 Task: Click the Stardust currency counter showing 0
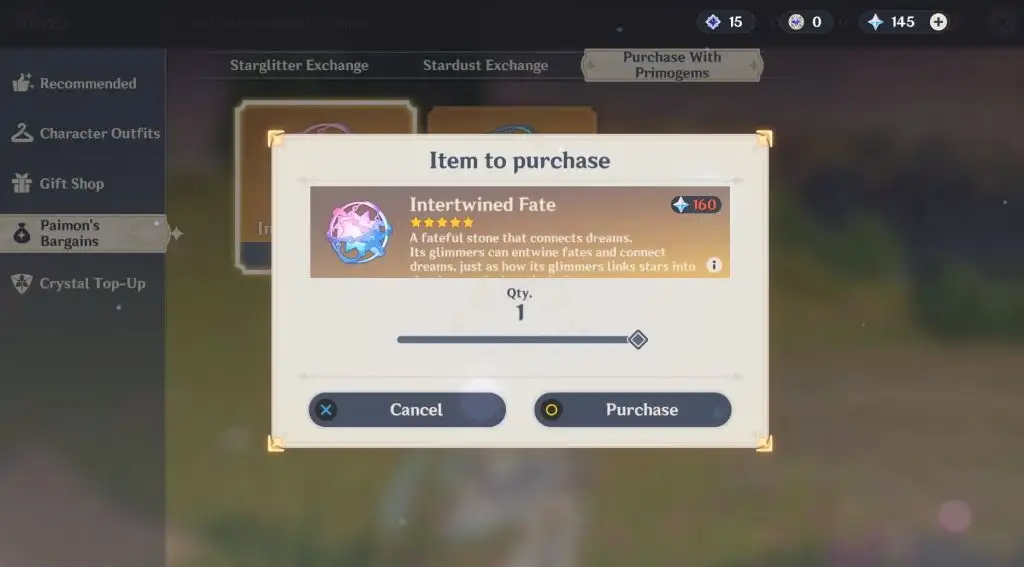coord(806,22)
